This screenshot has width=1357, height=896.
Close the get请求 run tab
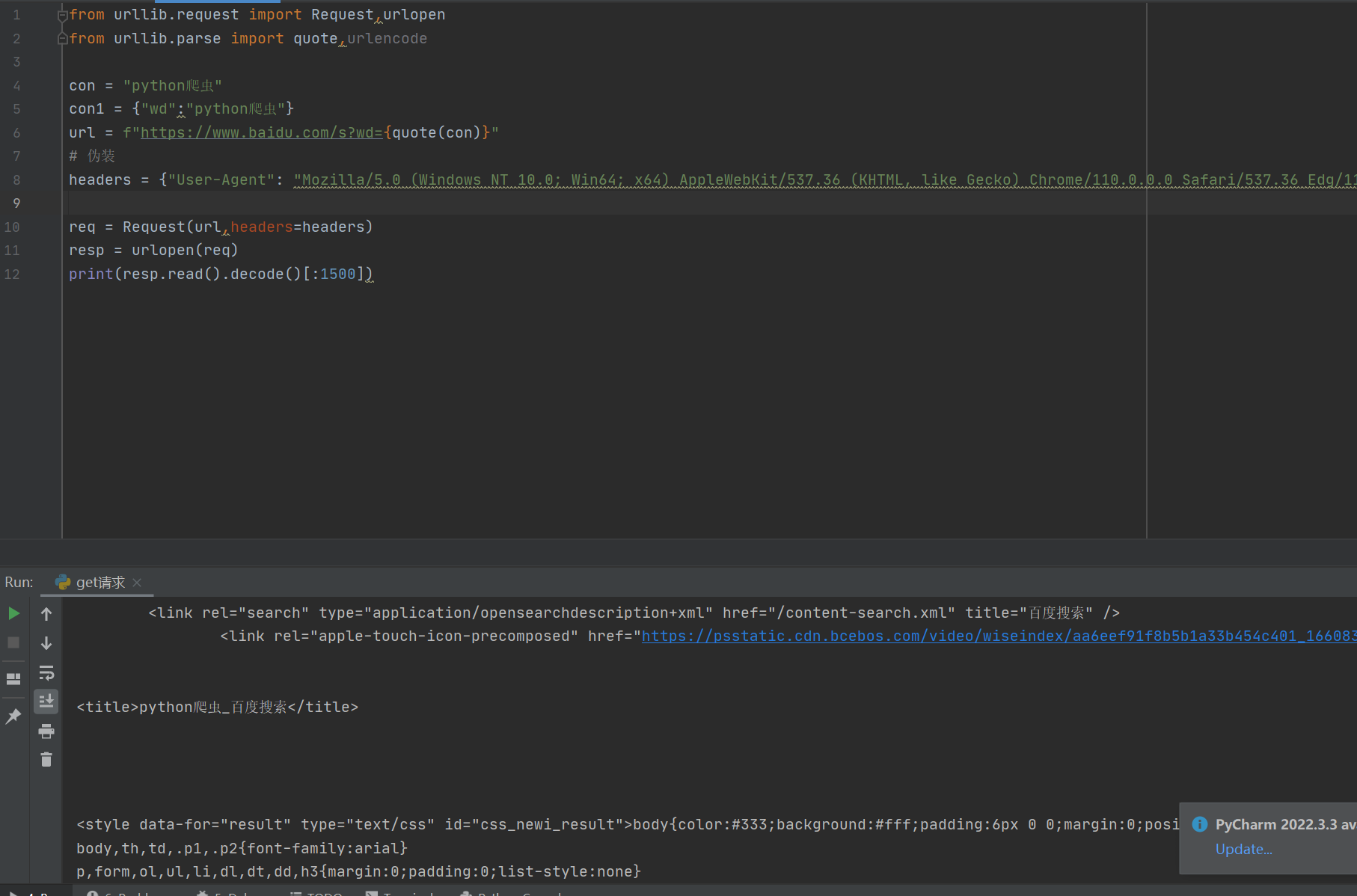point(137,583)
